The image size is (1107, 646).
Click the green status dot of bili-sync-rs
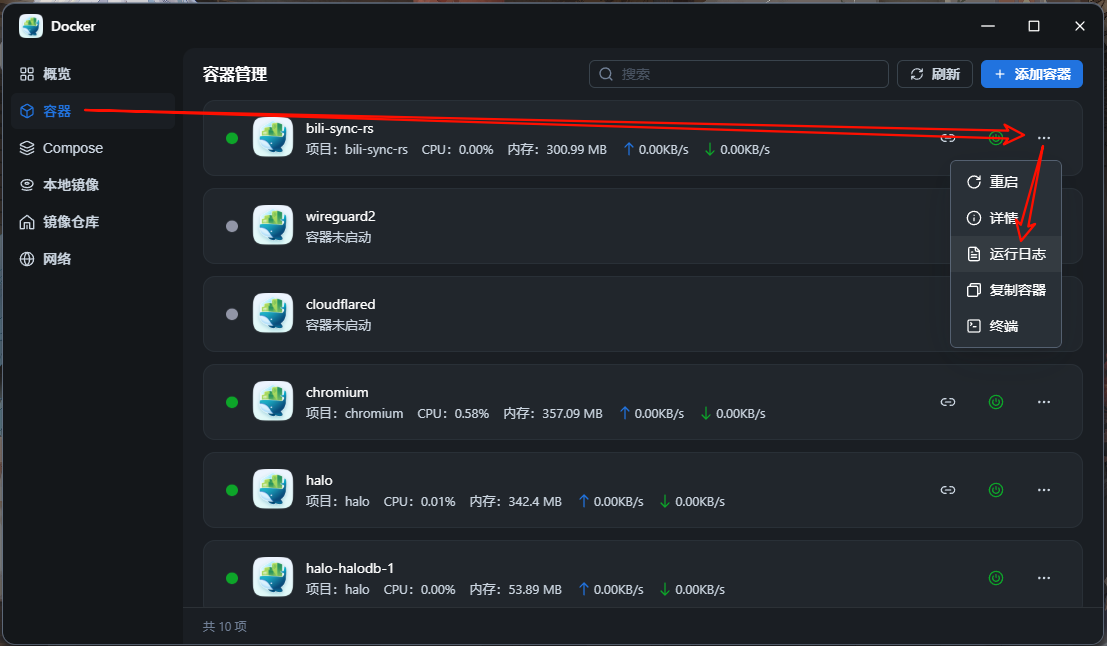pyautogui.click(x=232, y=138)
